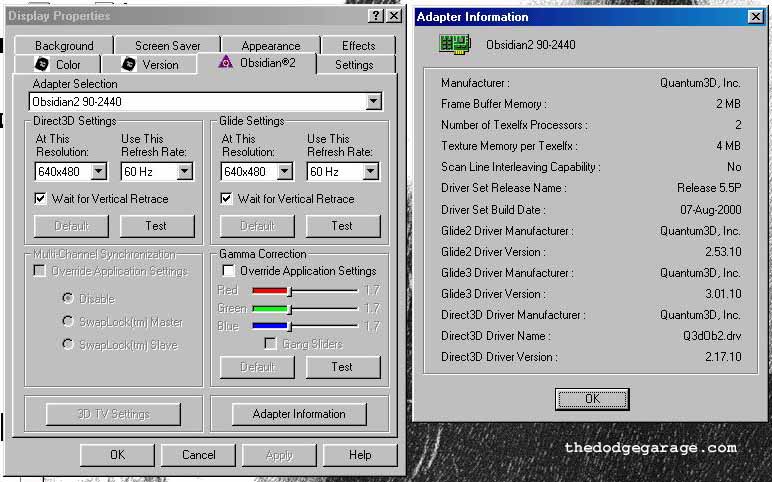Click the Green gamma slider handle

pos(290,309)
